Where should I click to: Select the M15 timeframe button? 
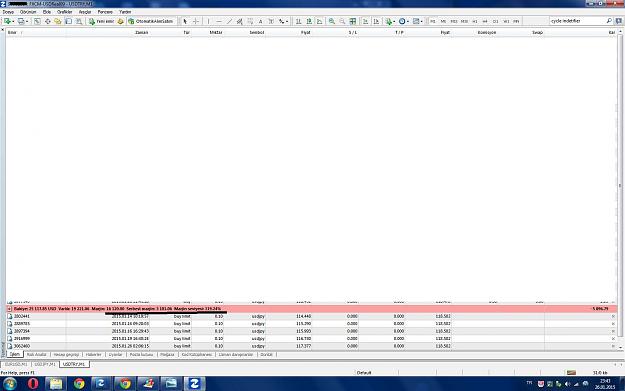coord(454,21)
